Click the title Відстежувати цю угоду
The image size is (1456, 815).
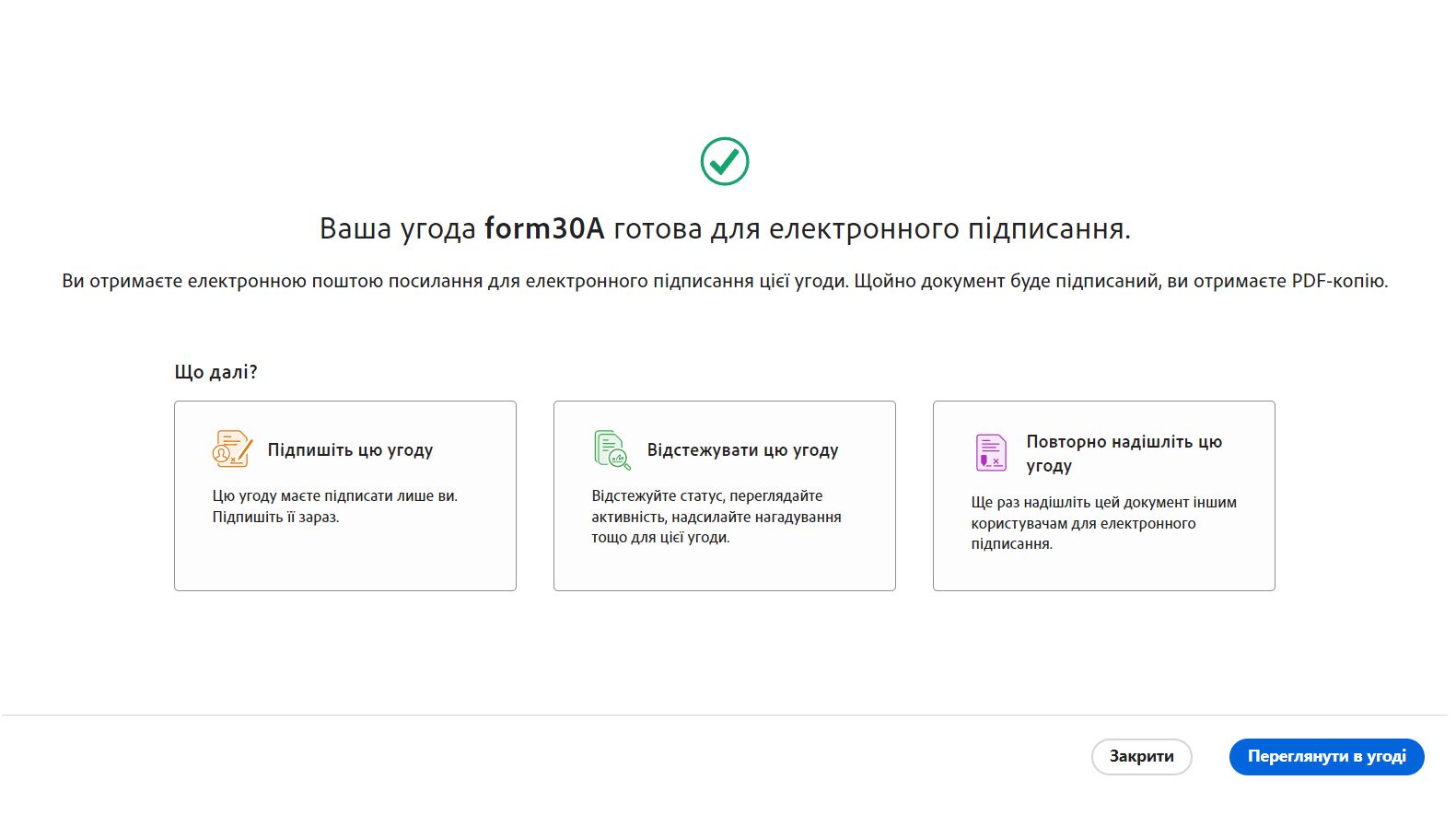[x=742, y=450]
